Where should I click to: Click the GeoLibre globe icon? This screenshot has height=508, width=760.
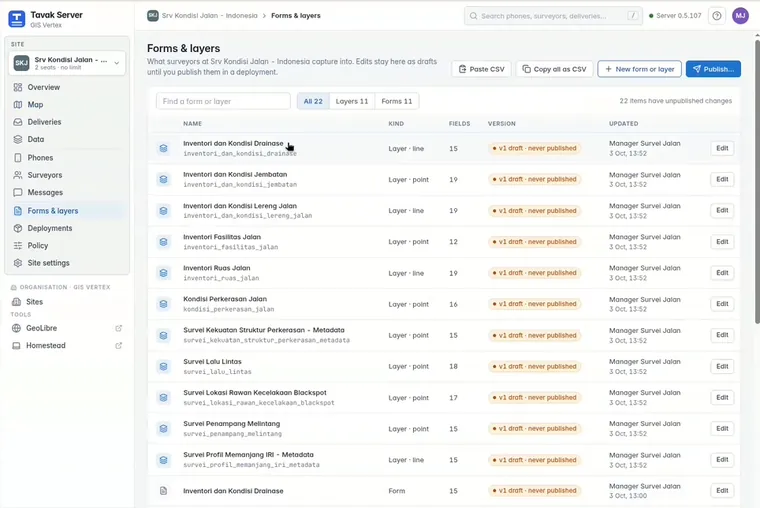pyautogui.click(x=16, y=328)
